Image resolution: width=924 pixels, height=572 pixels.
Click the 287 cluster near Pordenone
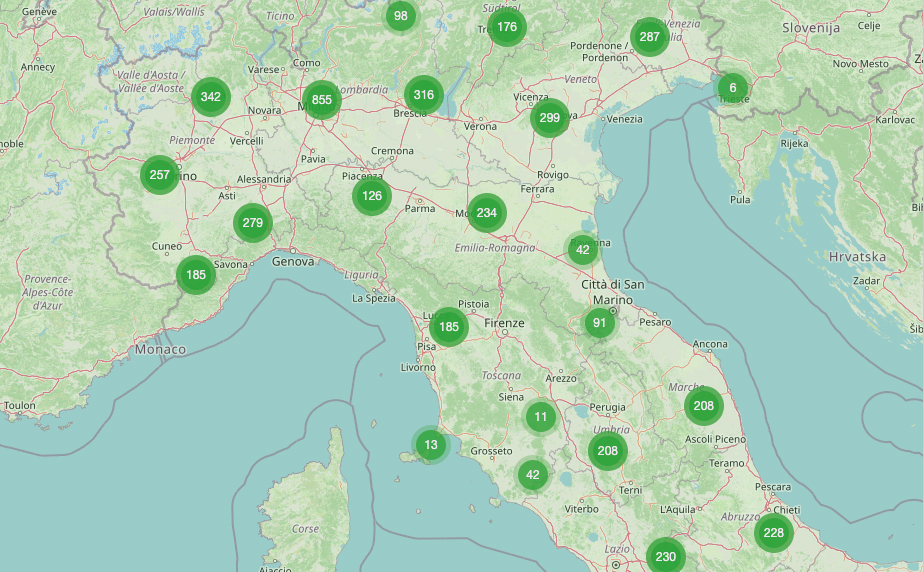click(649, 38)
